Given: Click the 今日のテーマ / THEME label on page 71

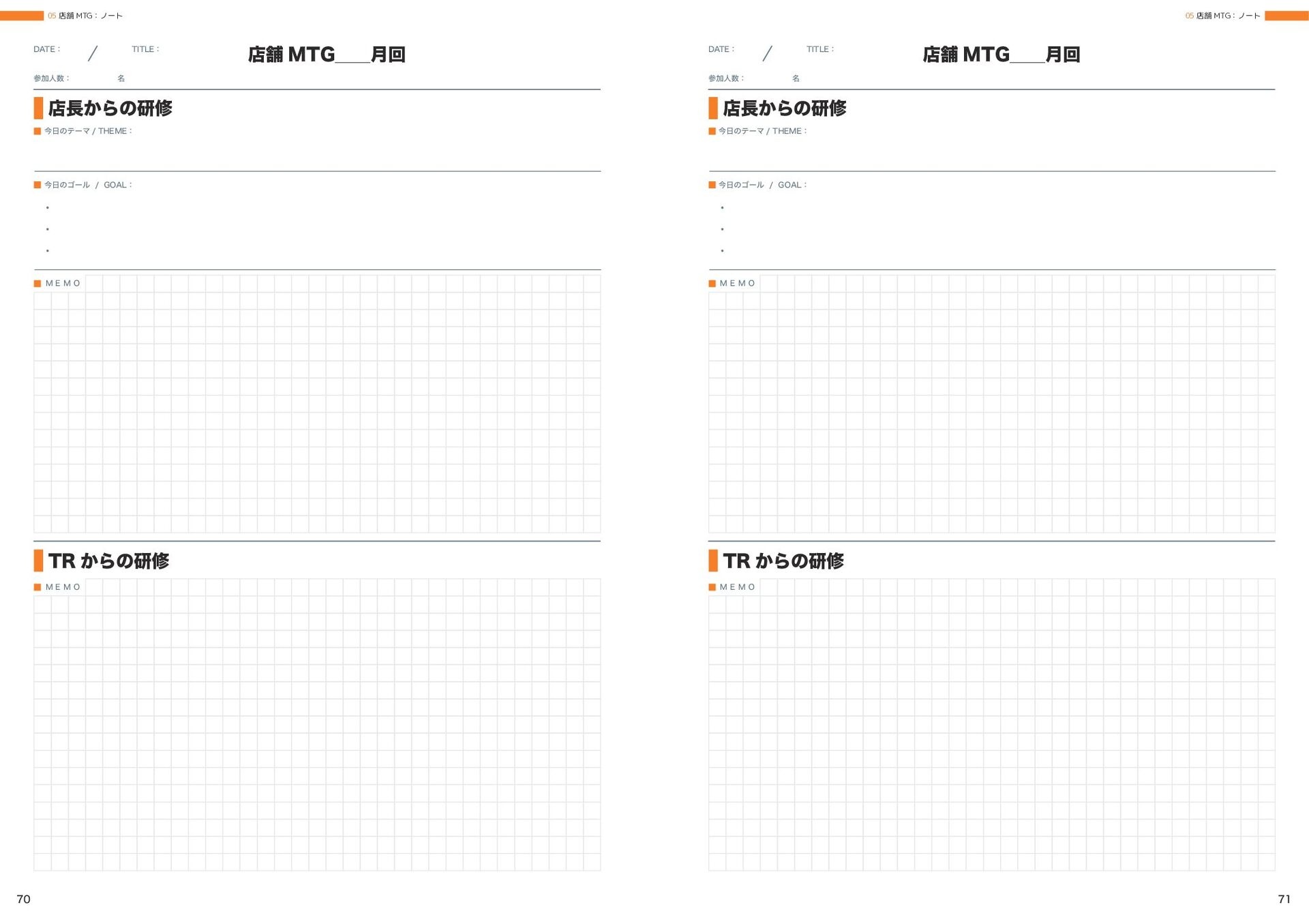Looking at the screenshot, I should [x=762, y=131].
